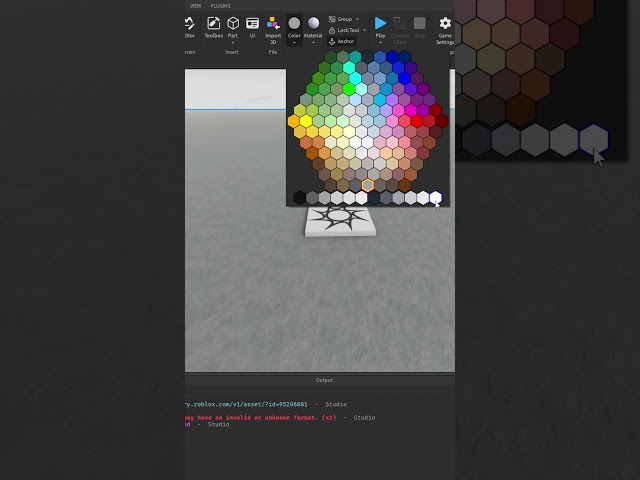Pick the bright magenta hexagon color
Image resolution: width=640 pixels, height=480 pixels.
coord(411,110)
